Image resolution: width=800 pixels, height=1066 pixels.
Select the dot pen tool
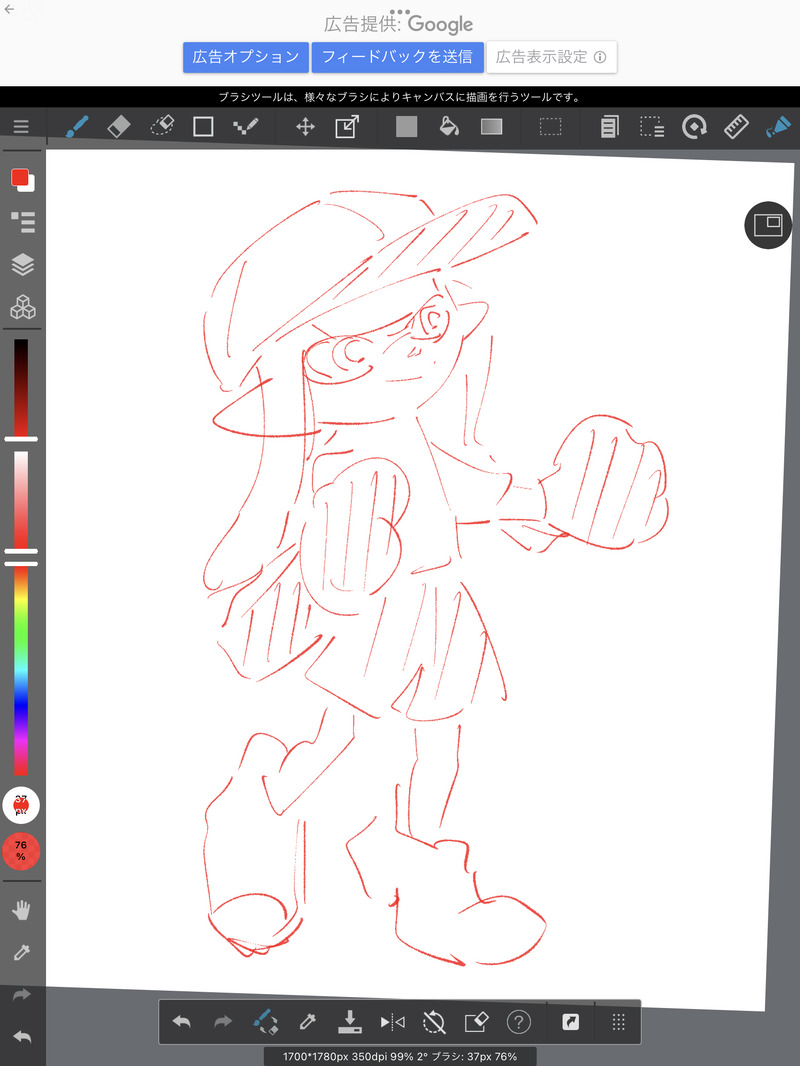245,126
